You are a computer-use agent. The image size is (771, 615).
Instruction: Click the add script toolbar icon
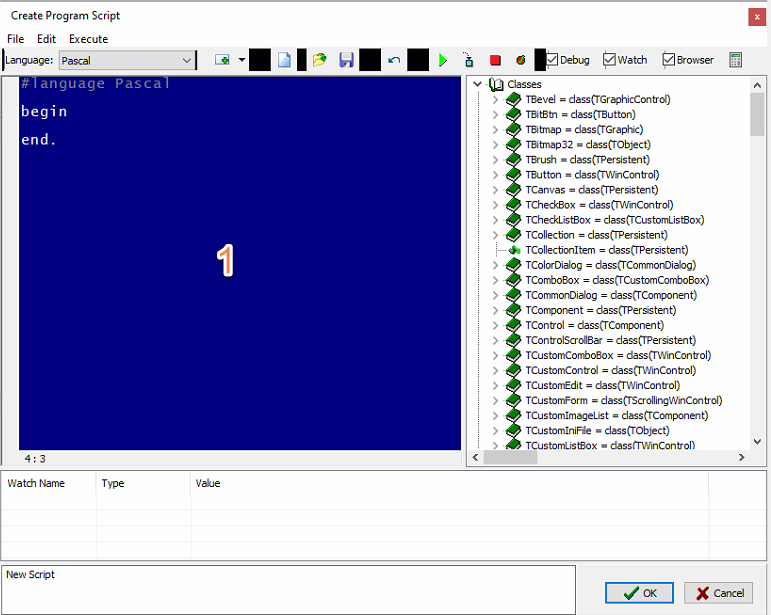pos(222,60)
